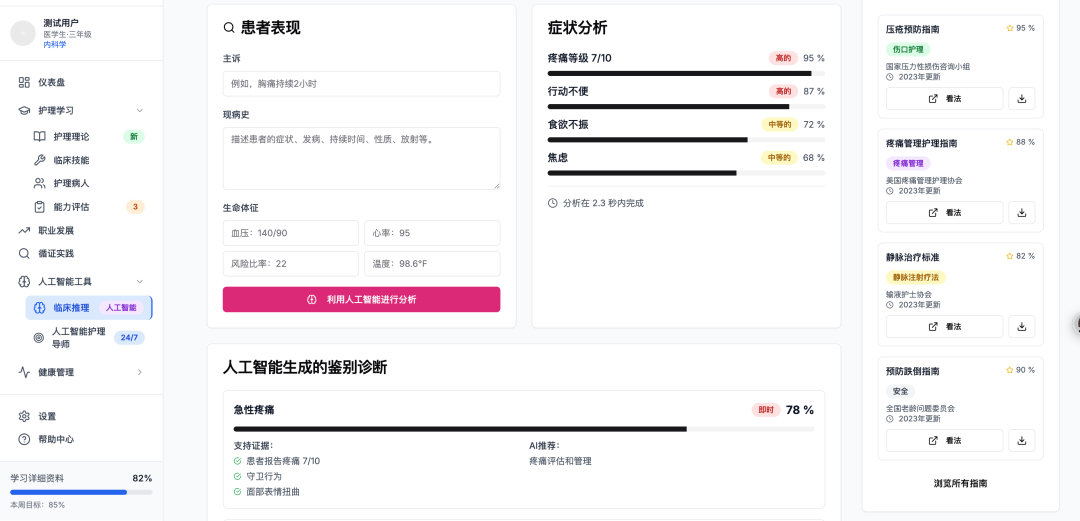Download the 预防跌倒指南 guideline

click(1022, 441)
